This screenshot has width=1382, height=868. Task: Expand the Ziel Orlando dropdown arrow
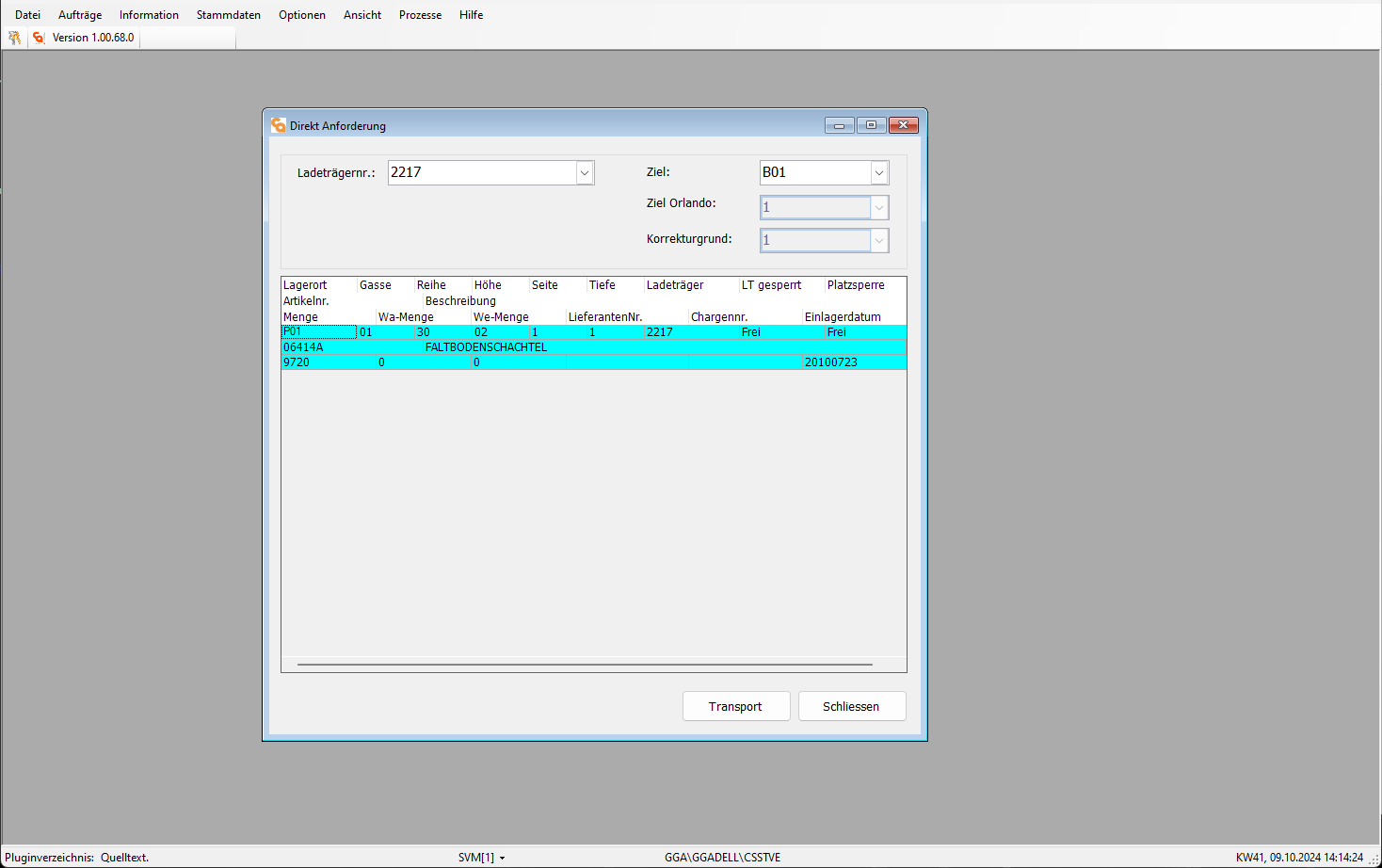point(879,207)
